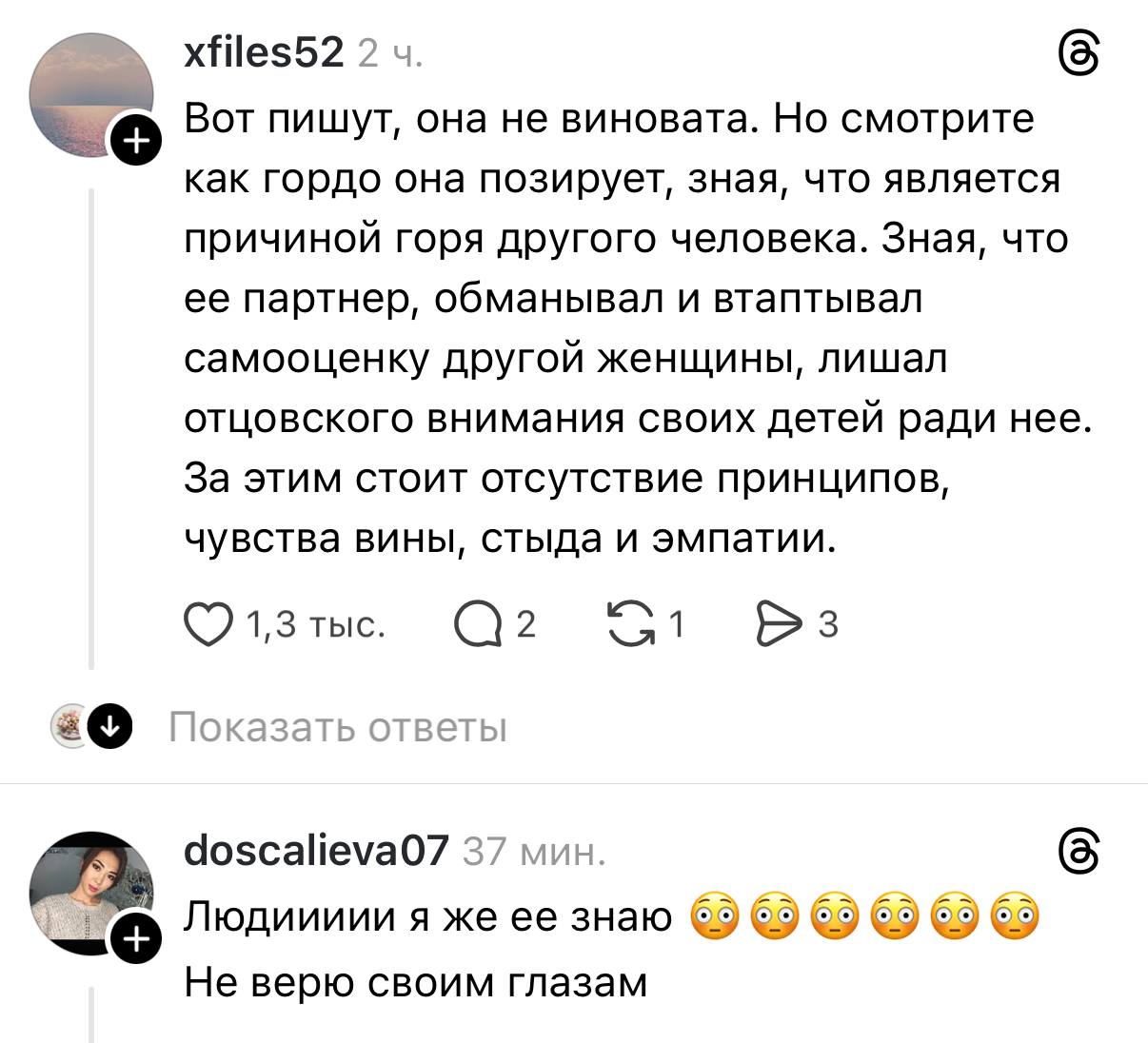Show replies via "Показать ответы"
Image resolution: width=1148 pixels, height=1043 pixels.
tap(338, 728)
